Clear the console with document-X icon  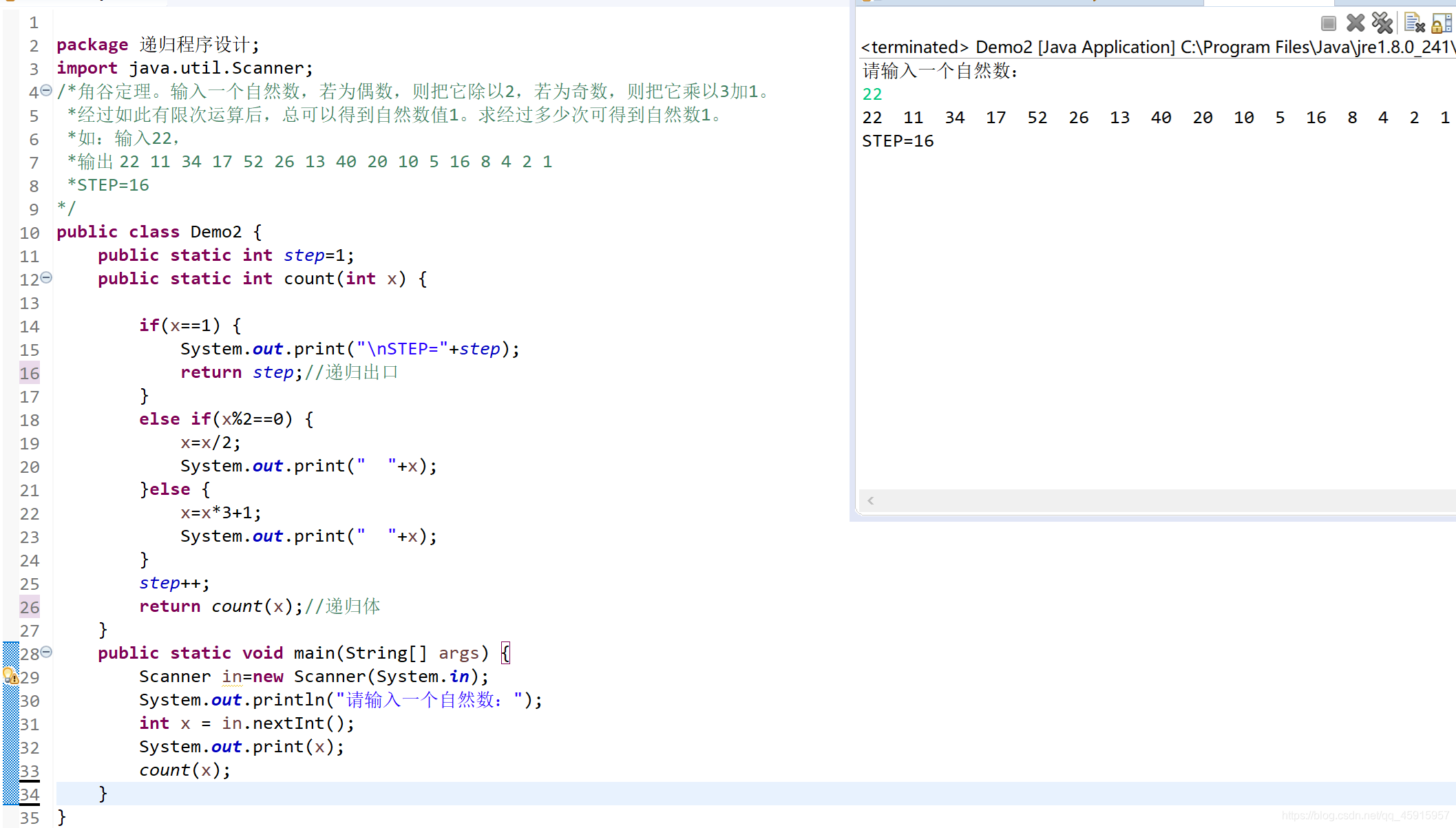pos(1415,23)
